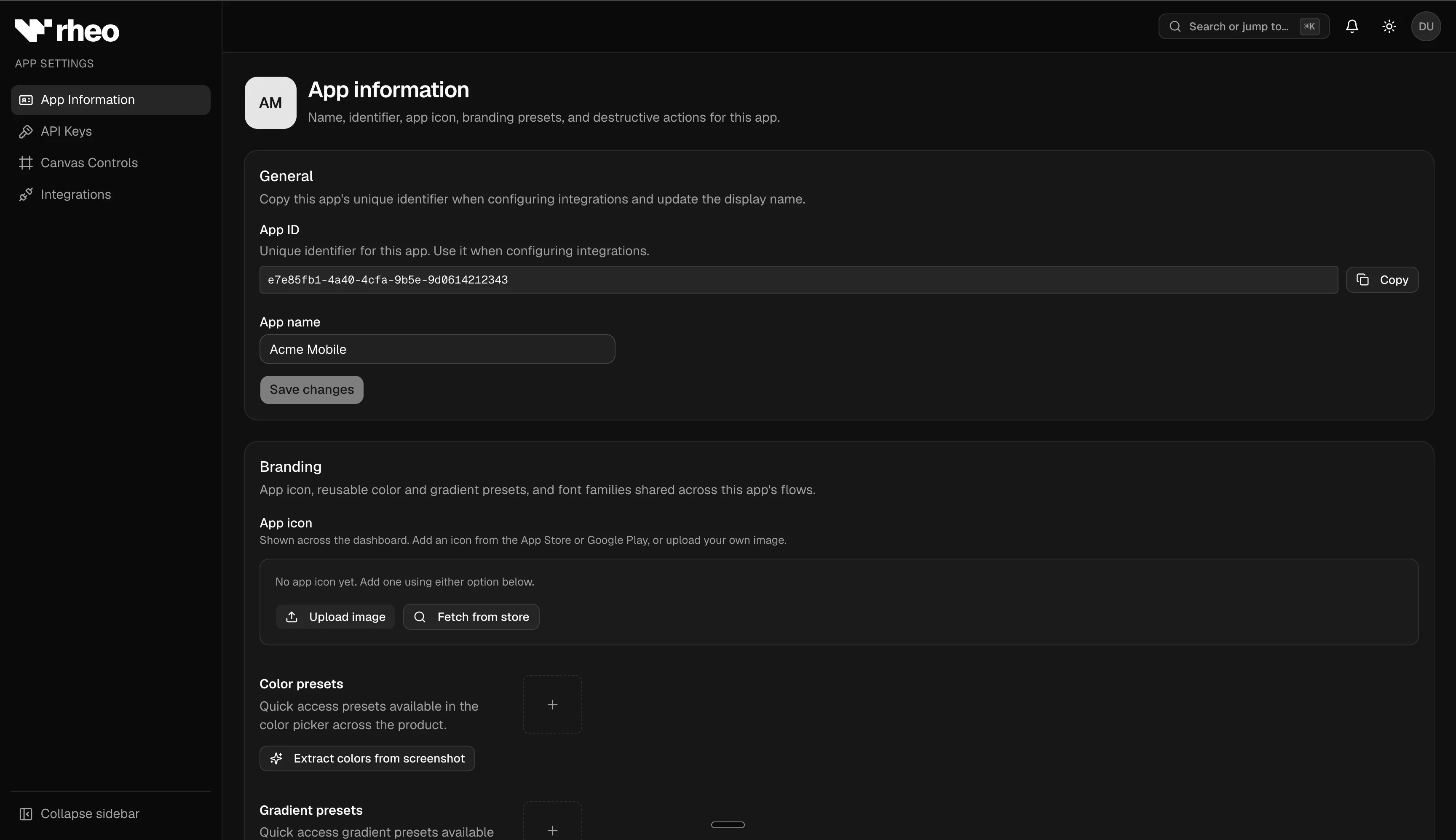Screen dimensions: 1456x840
Task: Click the key icon beside API Keys
Action: tap(26, 131)
